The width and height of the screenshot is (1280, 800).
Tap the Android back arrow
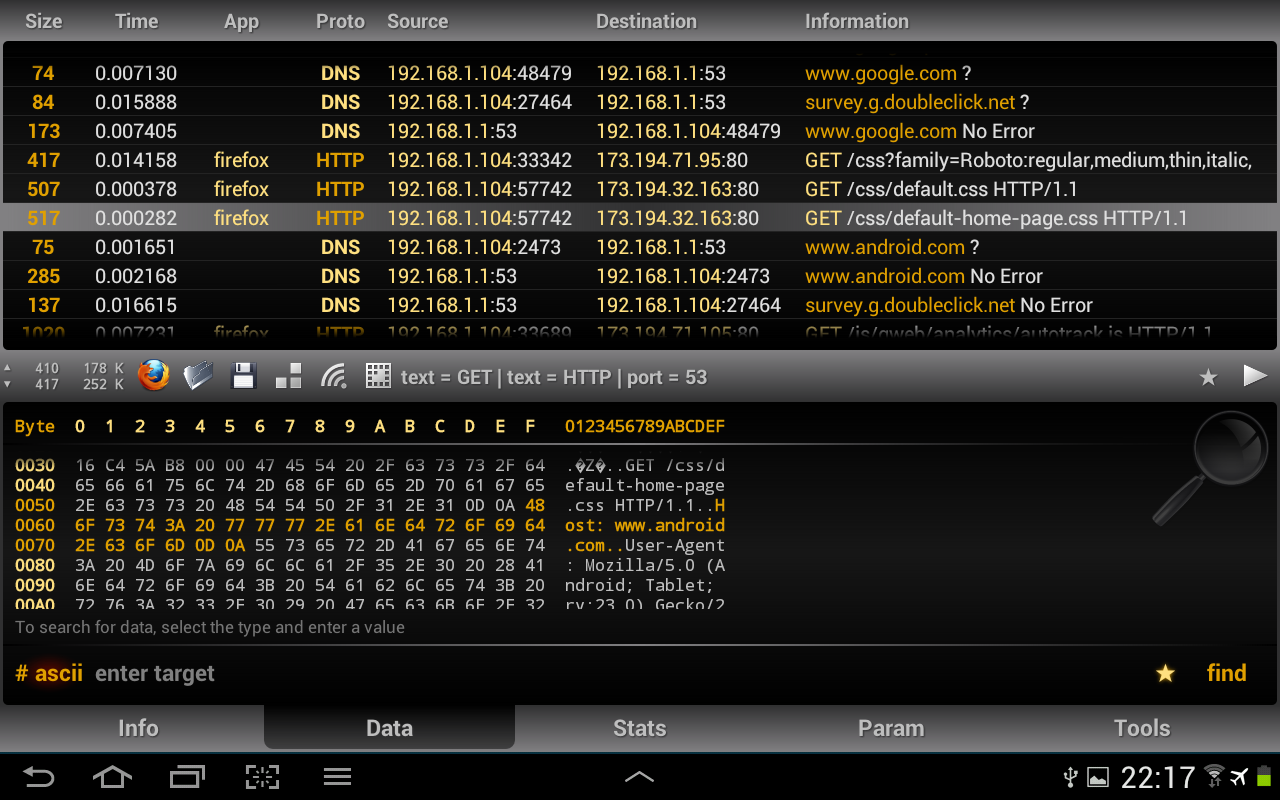point(39,777)
